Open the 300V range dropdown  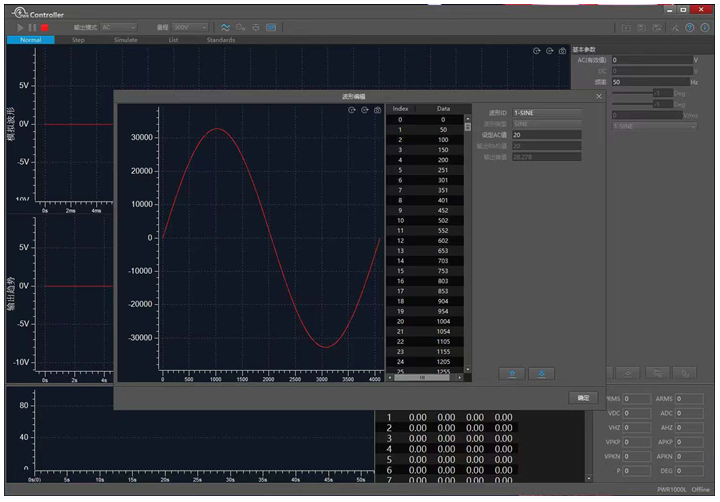(190, 28)
